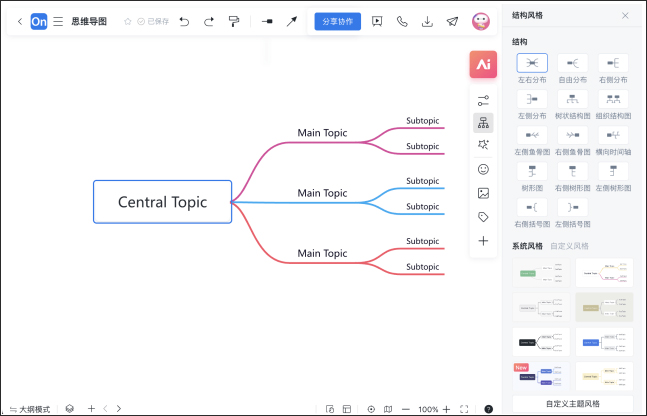Select the 左侧括号图 structure
The width and height of the screenshot is (647, 416).
pyautogui.click(x=572, y=208)
